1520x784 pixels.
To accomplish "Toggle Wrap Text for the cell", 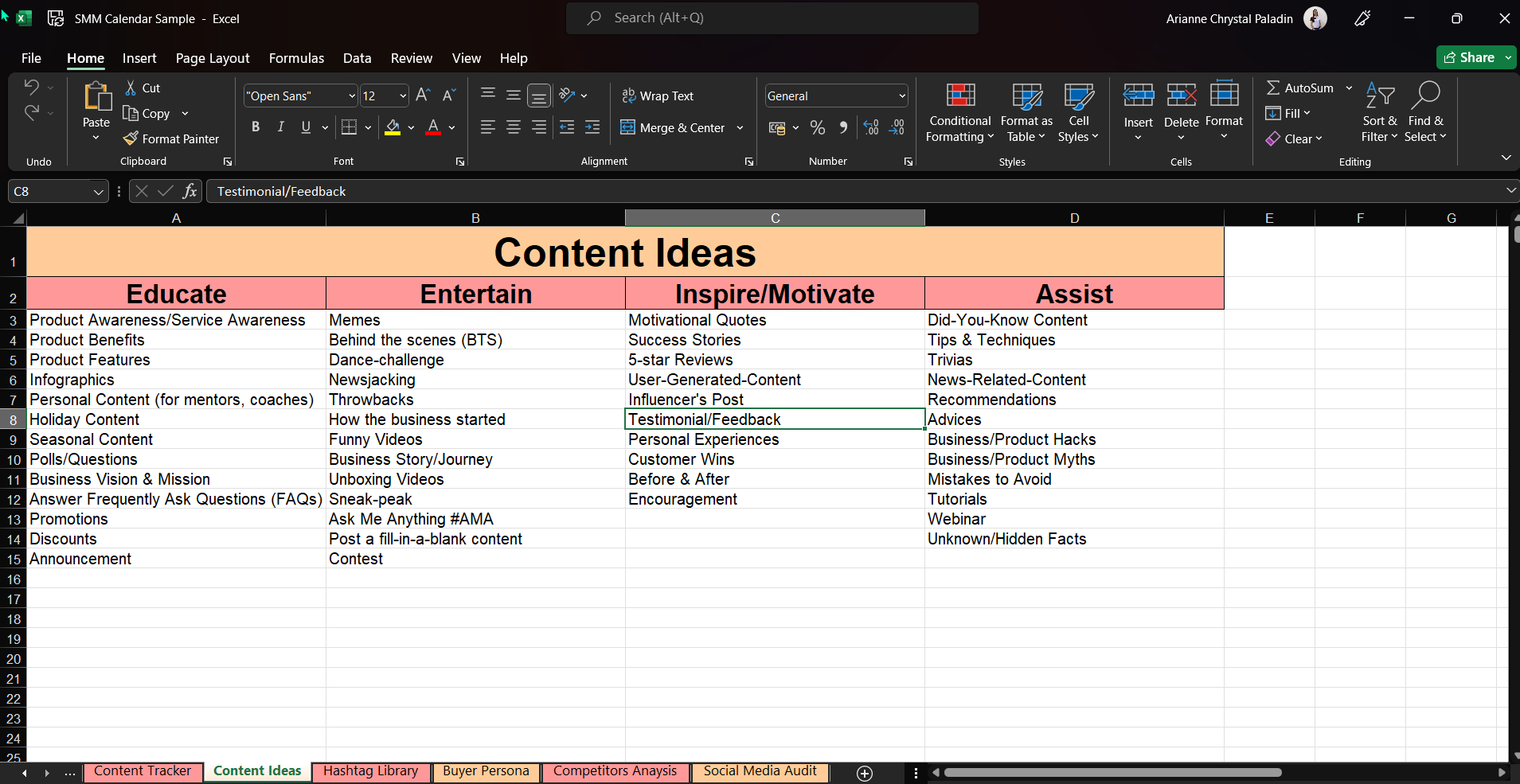I will click(x=657, y=96).
